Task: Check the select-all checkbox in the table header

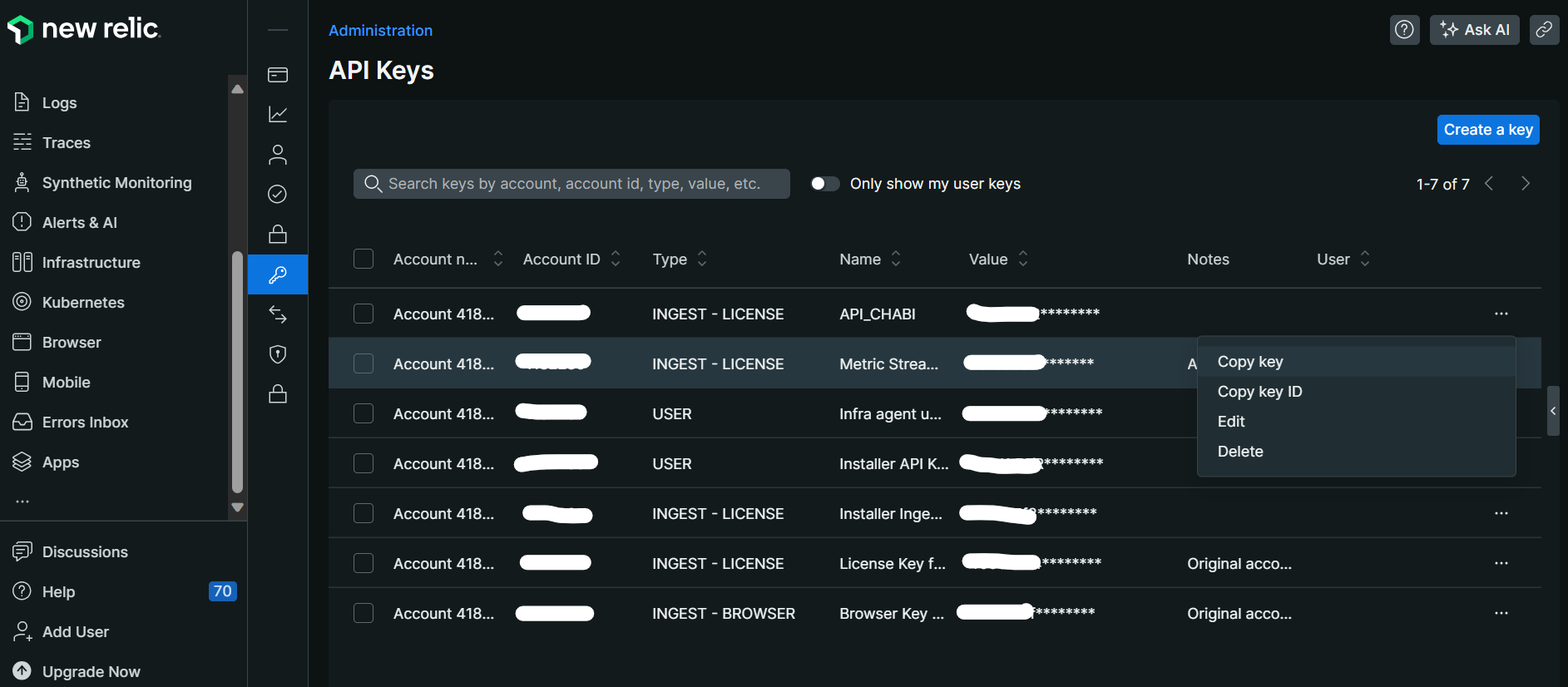Action: click(364, 259)
